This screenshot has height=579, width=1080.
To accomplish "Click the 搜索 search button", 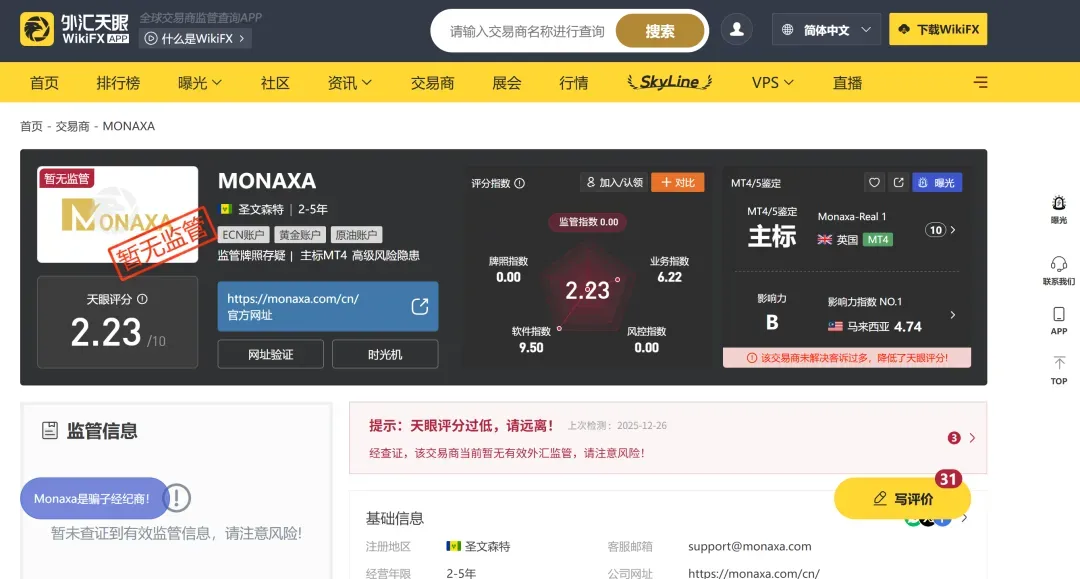I will [x=660, y=31].
